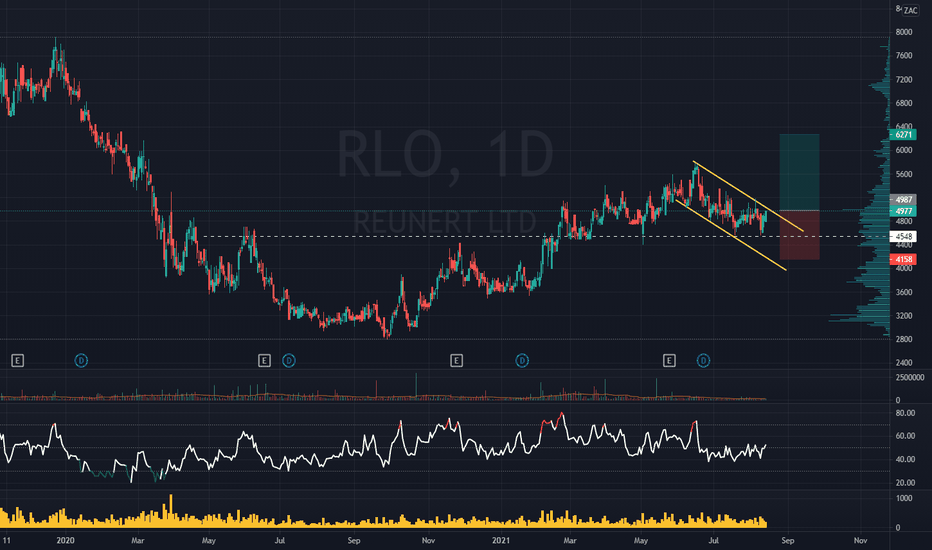Click the D dividend marker just after 2020 label
Viewport: 932px width, 550px height.
point(81,360)
